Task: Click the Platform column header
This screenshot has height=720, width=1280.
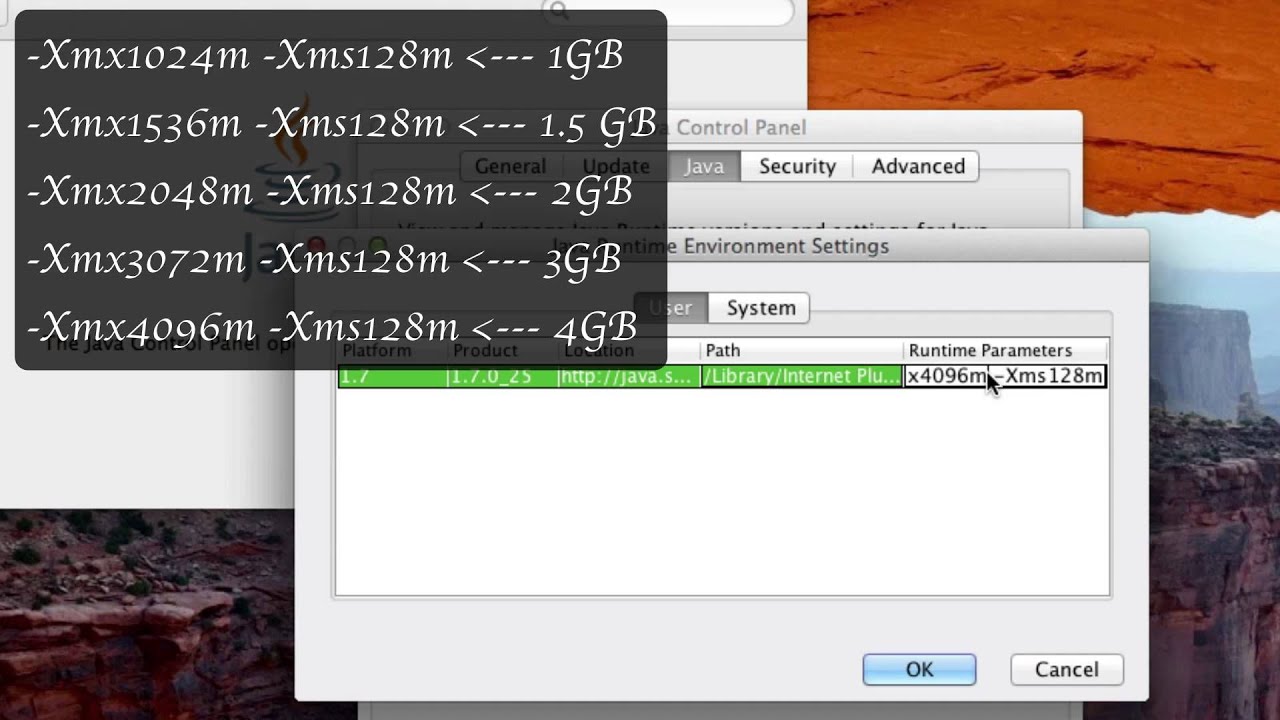Action: click(391, 351)
